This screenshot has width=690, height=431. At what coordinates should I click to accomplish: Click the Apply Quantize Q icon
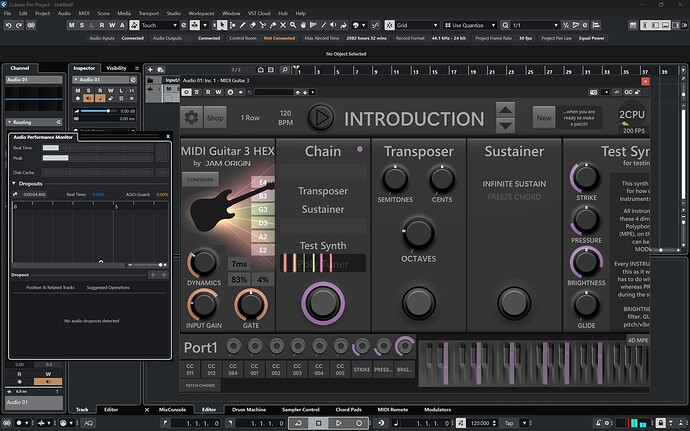coord(505,26)
